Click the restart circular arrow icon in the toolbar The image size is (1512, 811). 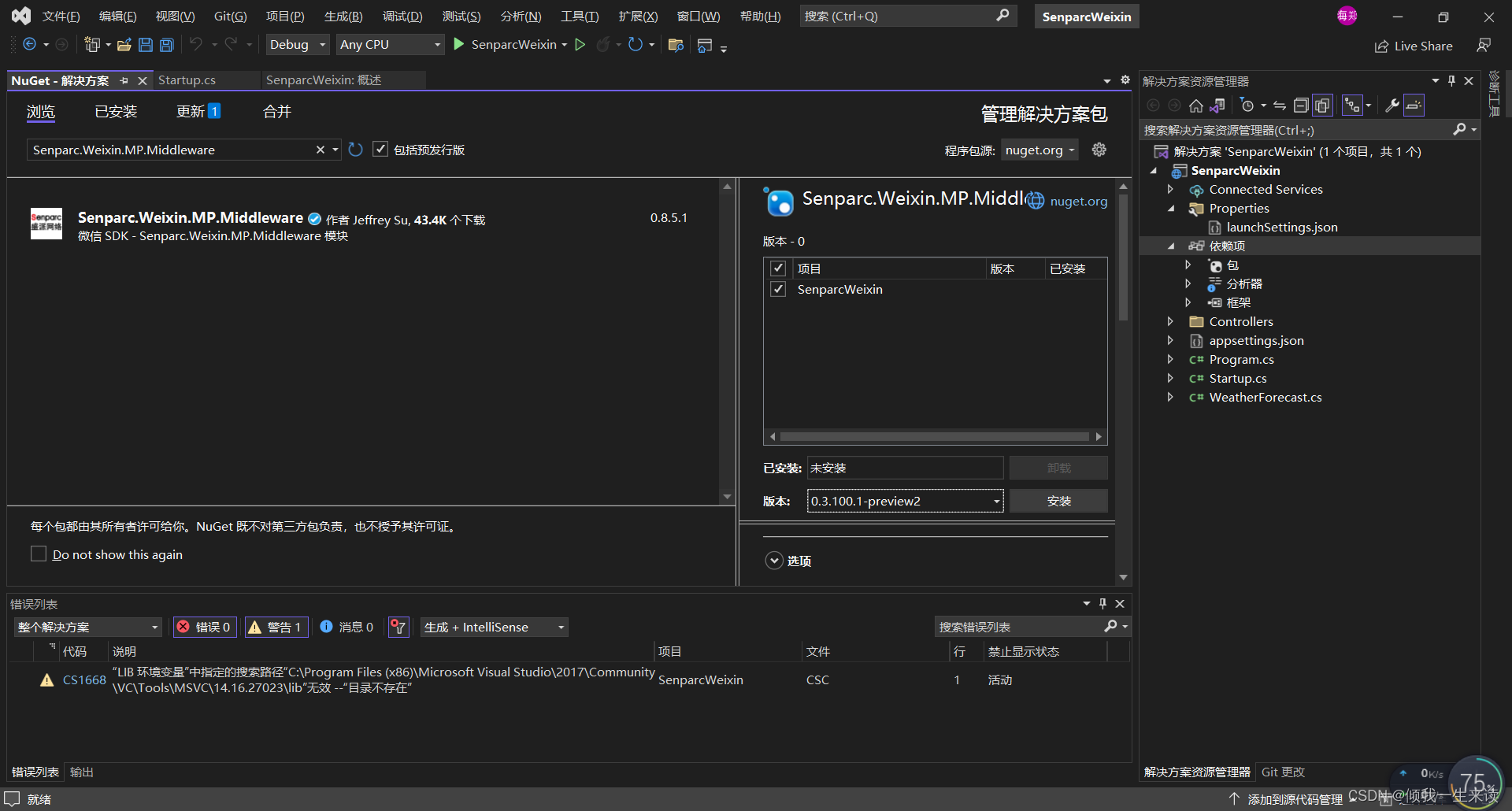[x=635, y=45]
